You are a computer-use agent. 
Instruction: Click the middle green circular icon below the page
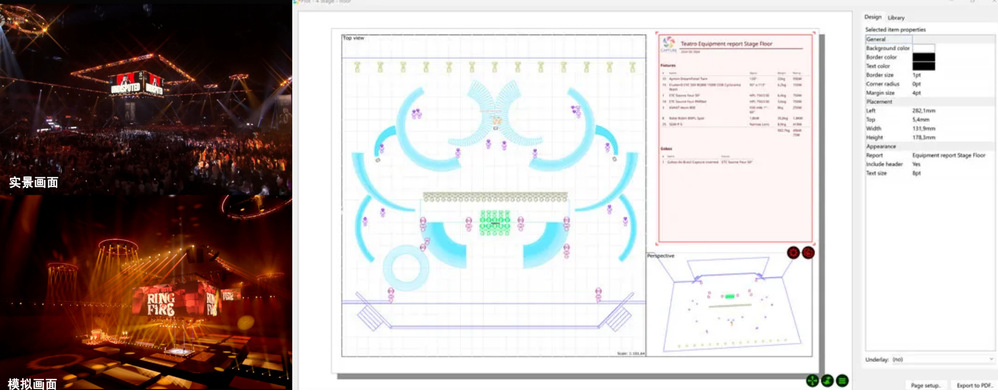coord(827,380)
